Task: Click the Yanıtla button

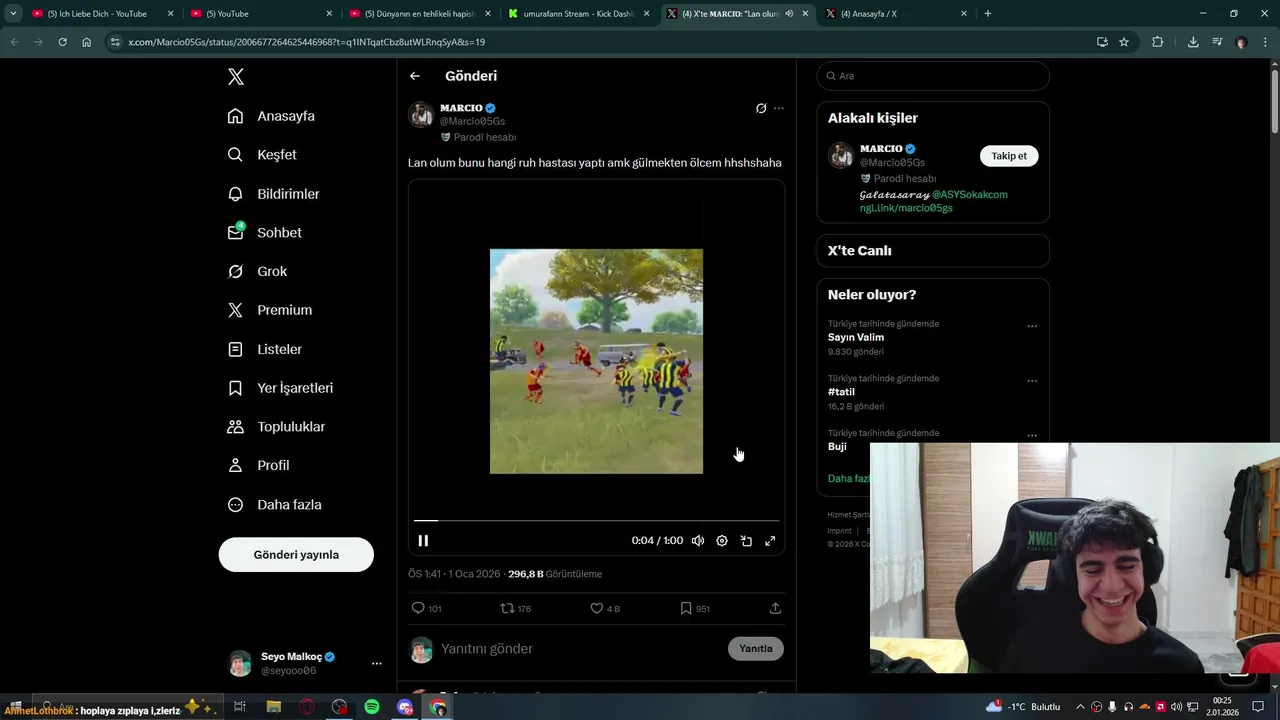Action: [x=756, y=649]
